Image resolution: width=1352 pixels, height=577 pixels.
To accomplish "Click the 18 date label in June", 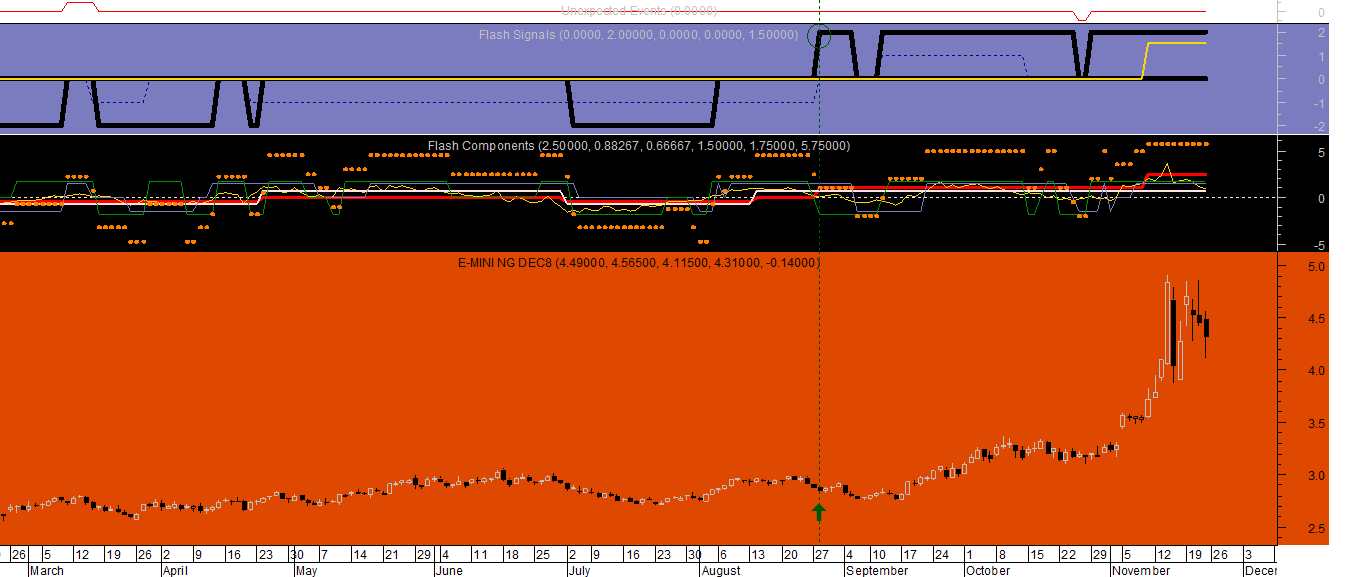I will 512,554.
